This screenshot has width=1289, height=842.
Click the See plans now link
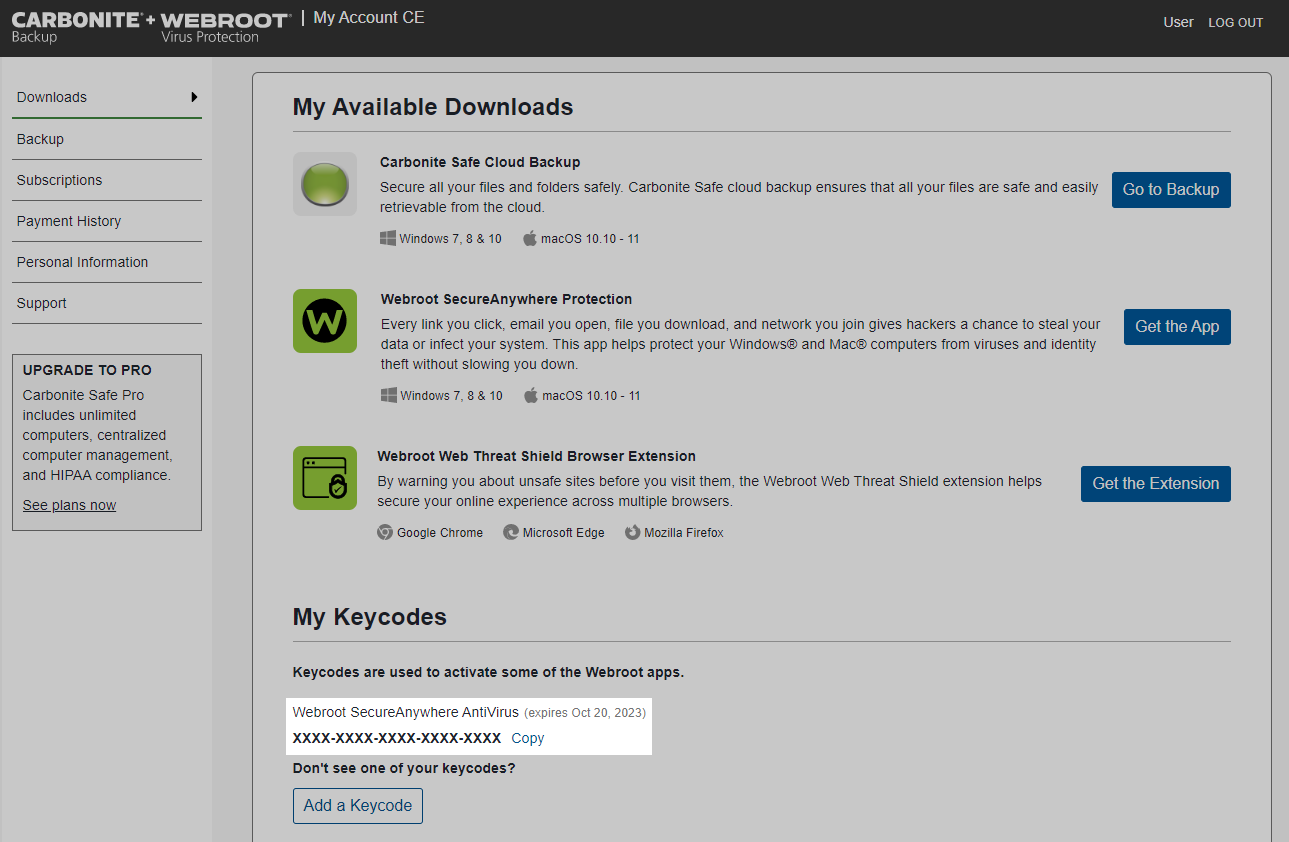pyautogui.click(x=69, y=505)
